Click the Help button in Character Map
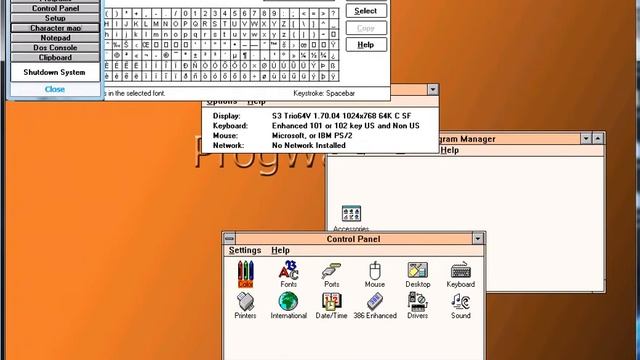Viewport: 640px width, 360px height. point(366,45)
